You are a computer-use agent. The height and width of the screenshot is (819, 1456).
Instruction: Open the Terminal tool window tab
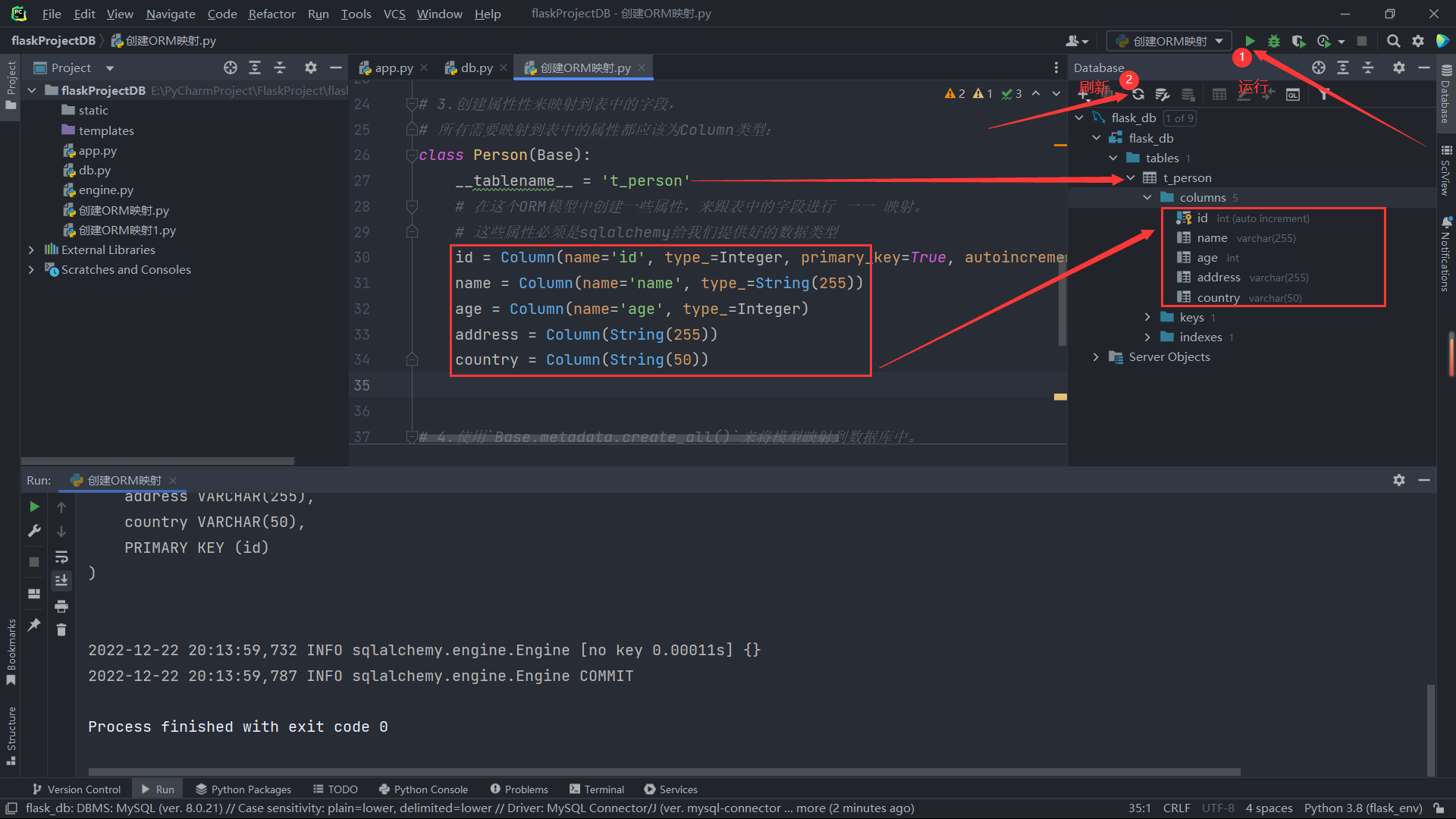click(597, 789)
